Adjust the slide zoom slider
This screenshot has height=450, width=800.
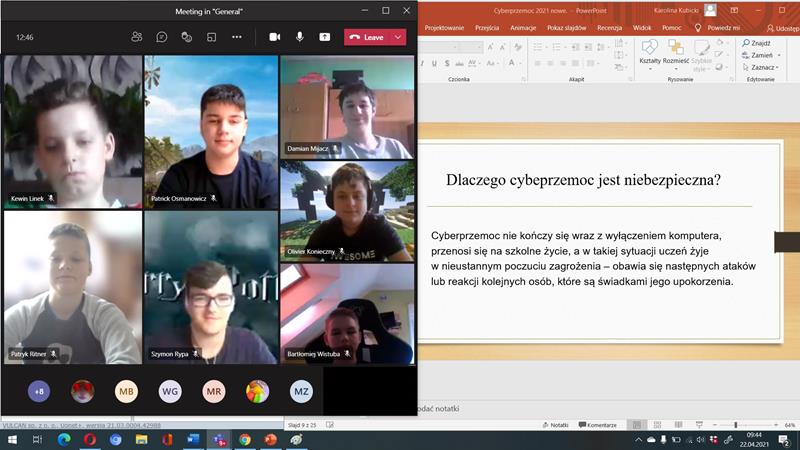(736, 425)
